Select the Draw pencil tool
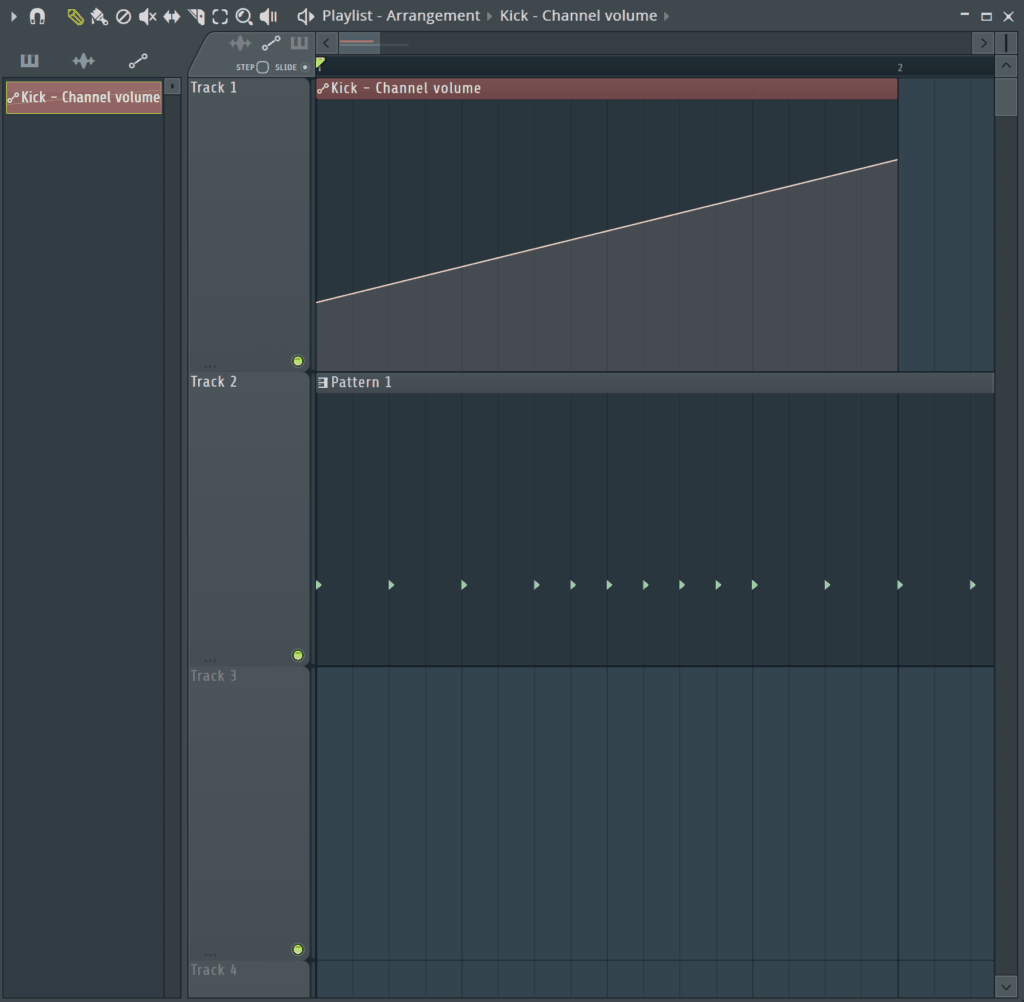This screenshot has width=1024, height=1002. pyautogui.click(x=75, y=16)
